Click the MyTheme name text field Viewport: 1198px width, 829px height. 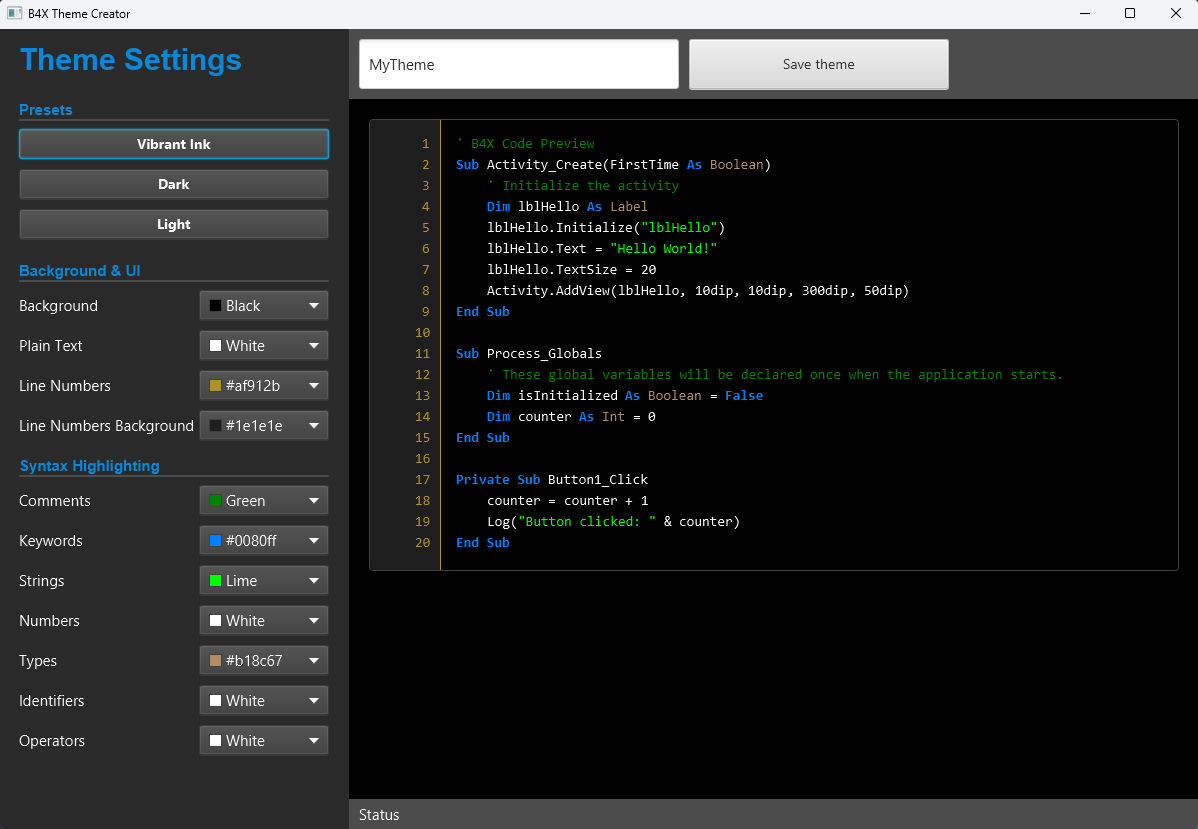(x=518, y=65)
